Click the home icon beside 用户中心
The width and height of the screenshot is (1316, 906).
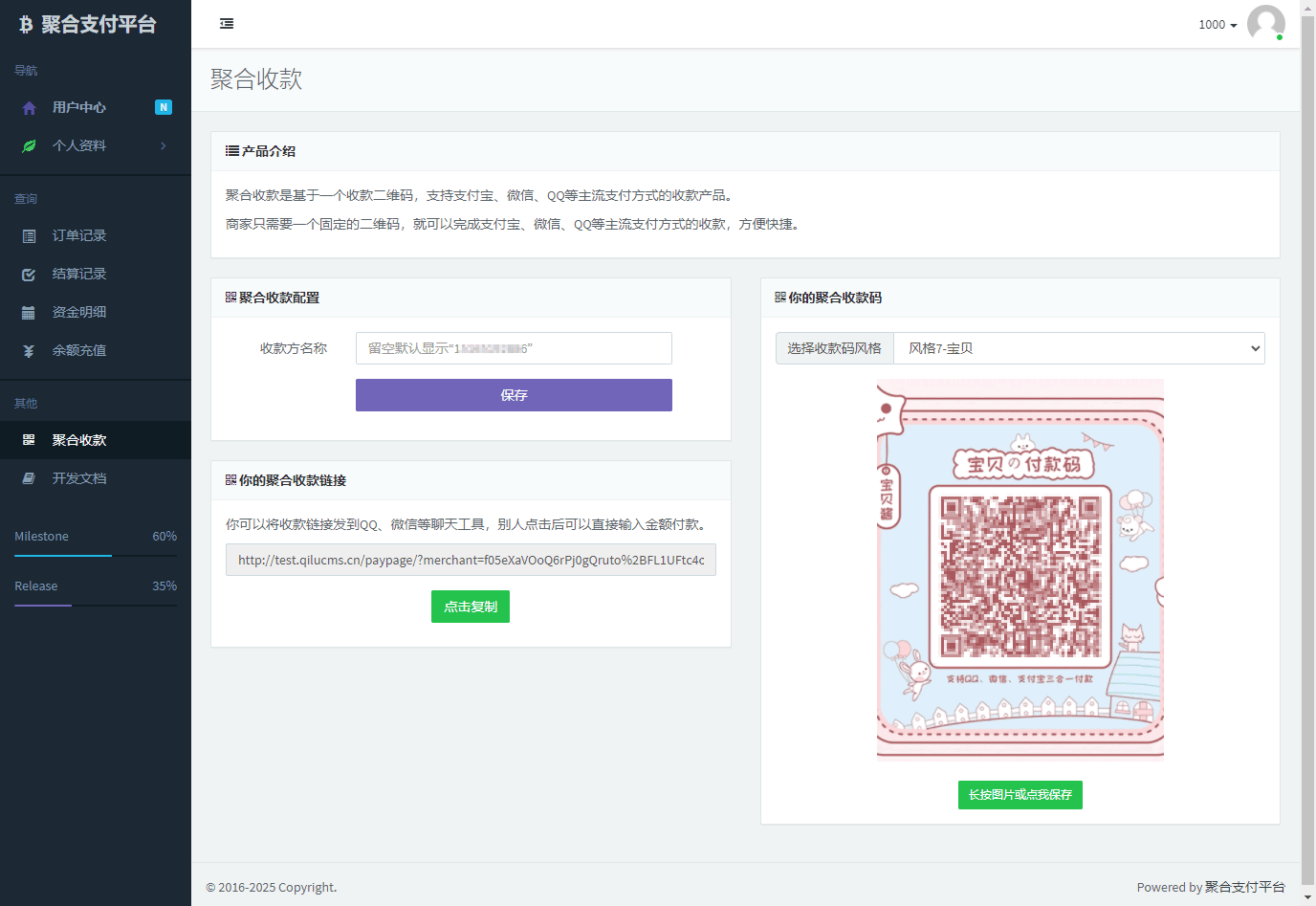tap(29, 108)
